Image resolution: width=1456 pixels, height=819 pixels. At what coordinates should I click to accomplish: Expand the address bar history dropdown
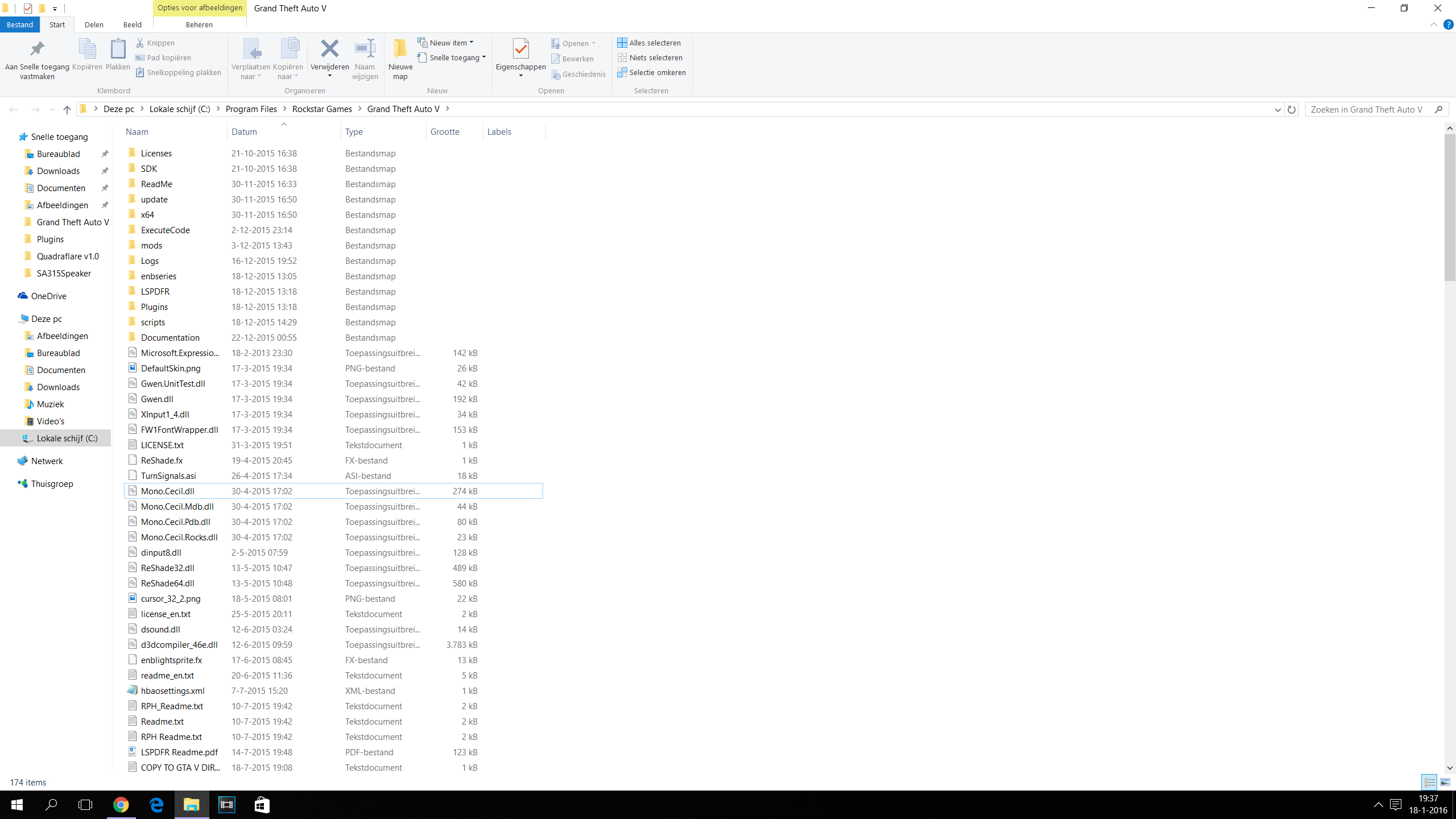coord(1277,109)
